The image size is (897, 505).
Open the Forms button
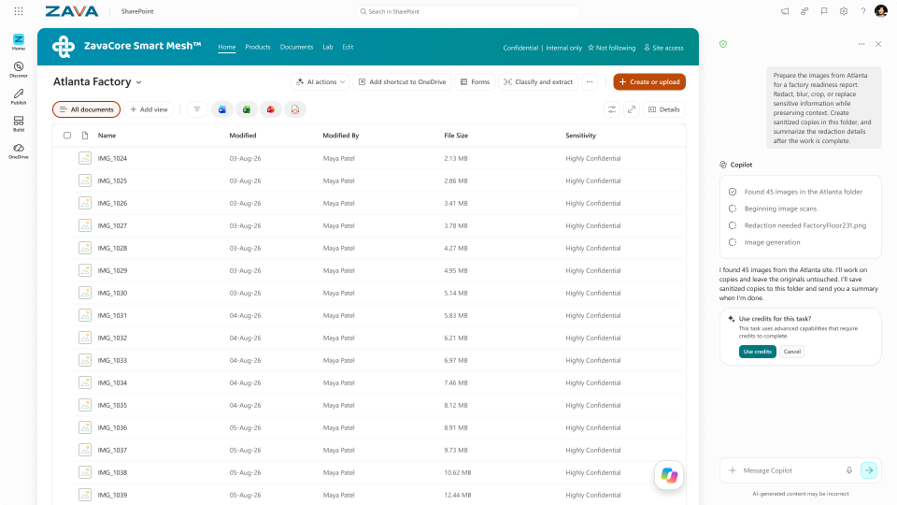pyautogui.click(x=475, y=82)
